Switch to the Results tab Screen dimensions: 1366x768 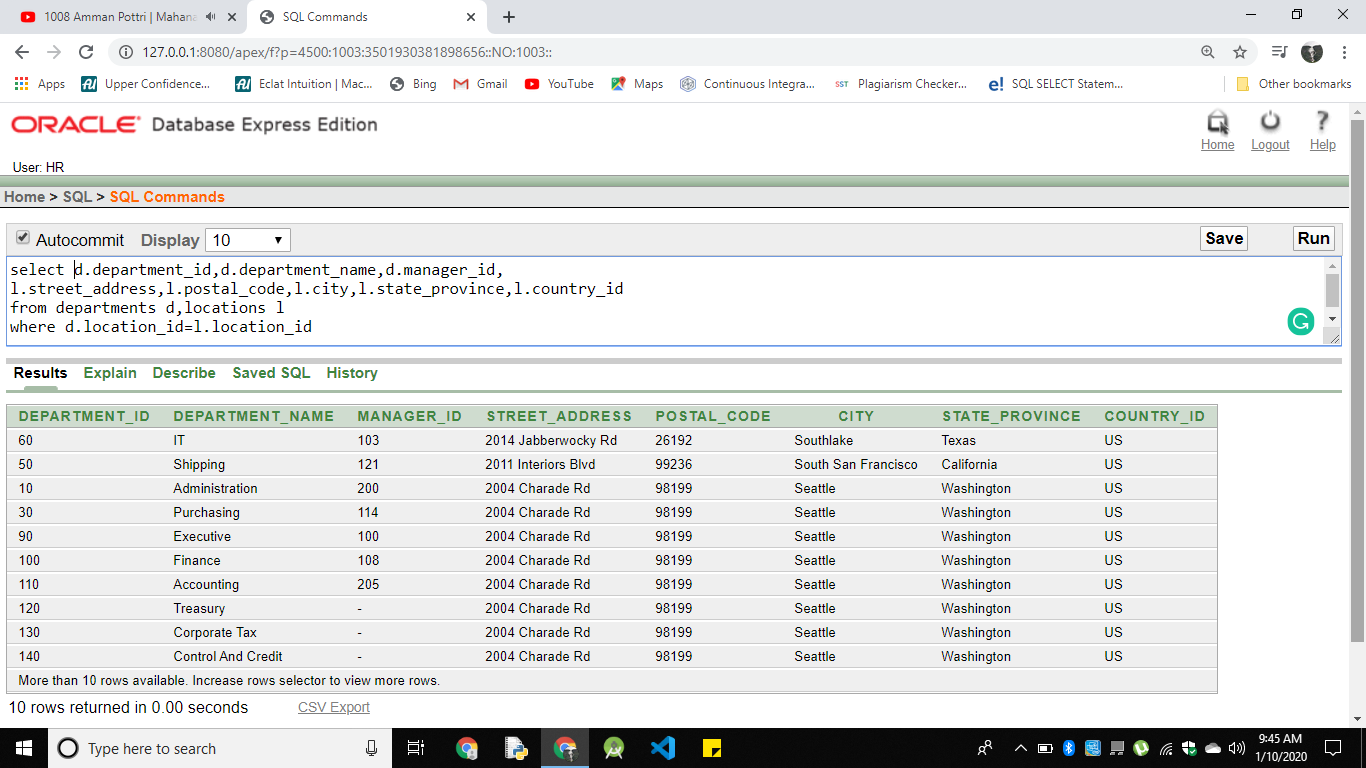[40, 373]
